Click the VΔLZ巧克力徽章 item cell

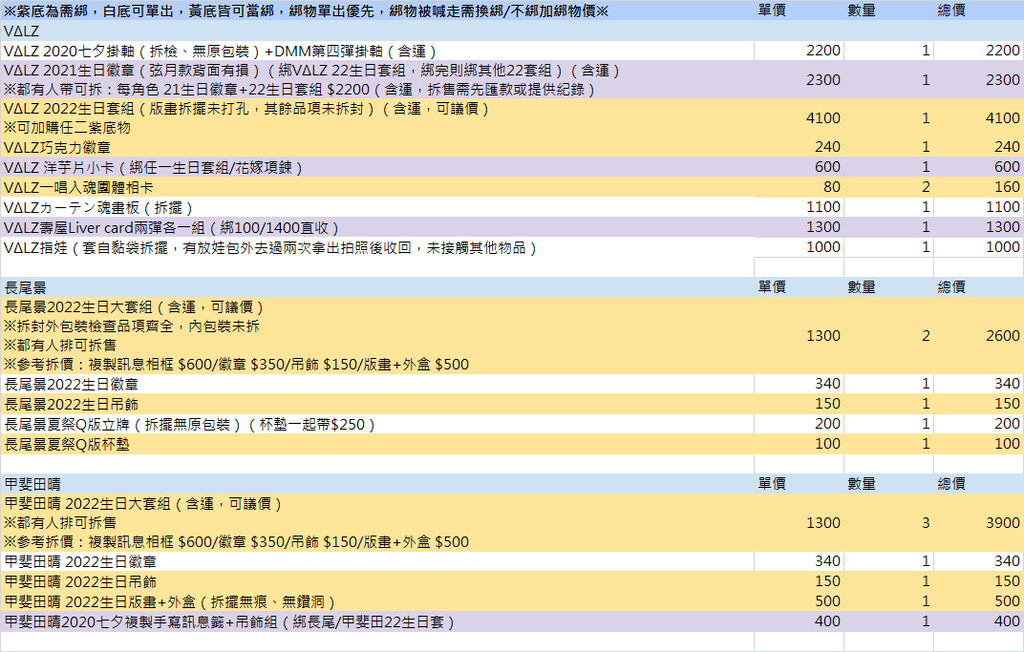377,147
